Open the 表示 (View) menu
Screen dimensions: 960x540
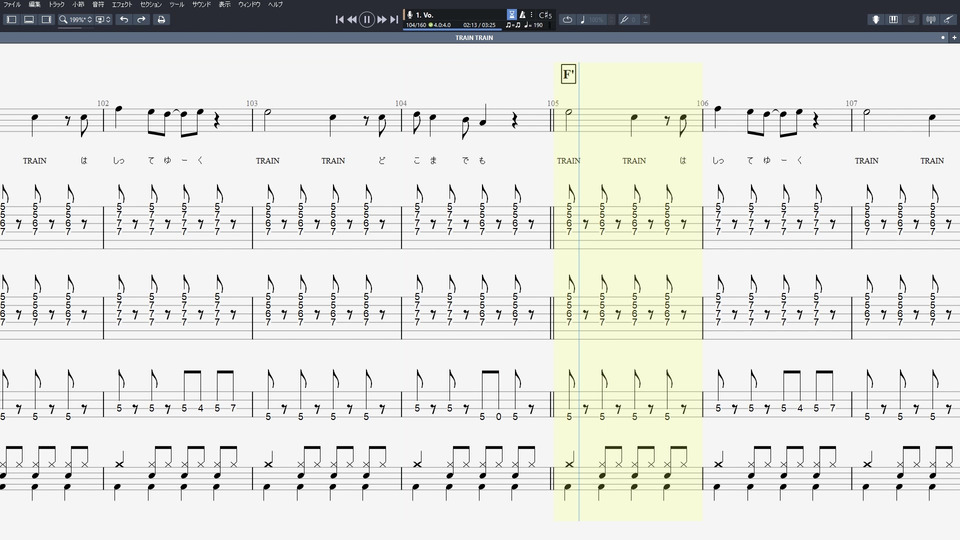tap(225, 4)
